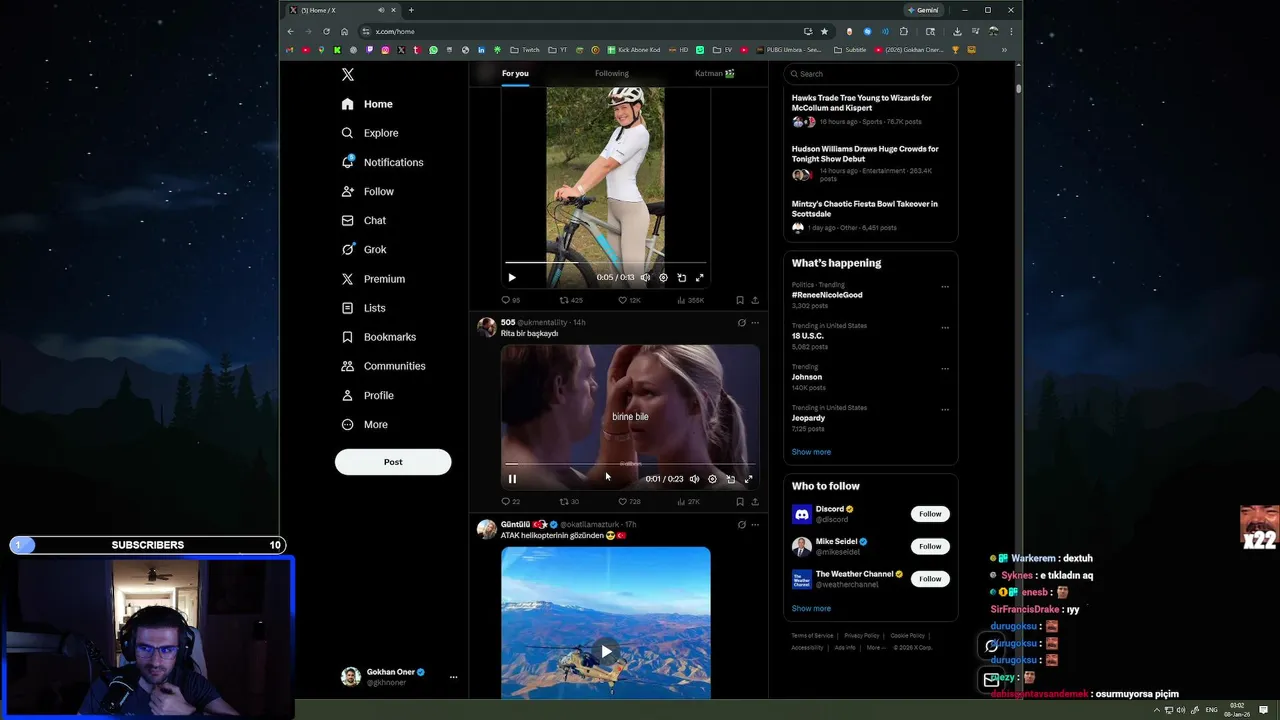This screenshot has width=1280, height=720.
Task: Open the Notifications page
Action: pos(382,162)
